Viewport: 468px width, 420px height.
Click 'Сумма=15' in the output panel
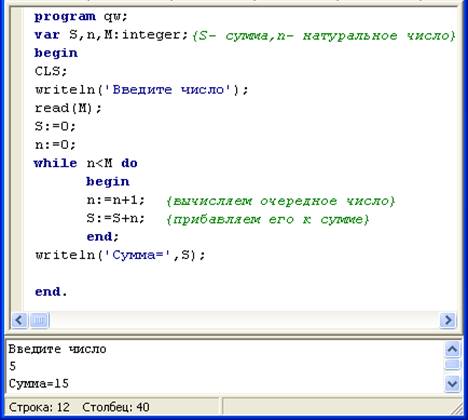(x=39, y=384)
